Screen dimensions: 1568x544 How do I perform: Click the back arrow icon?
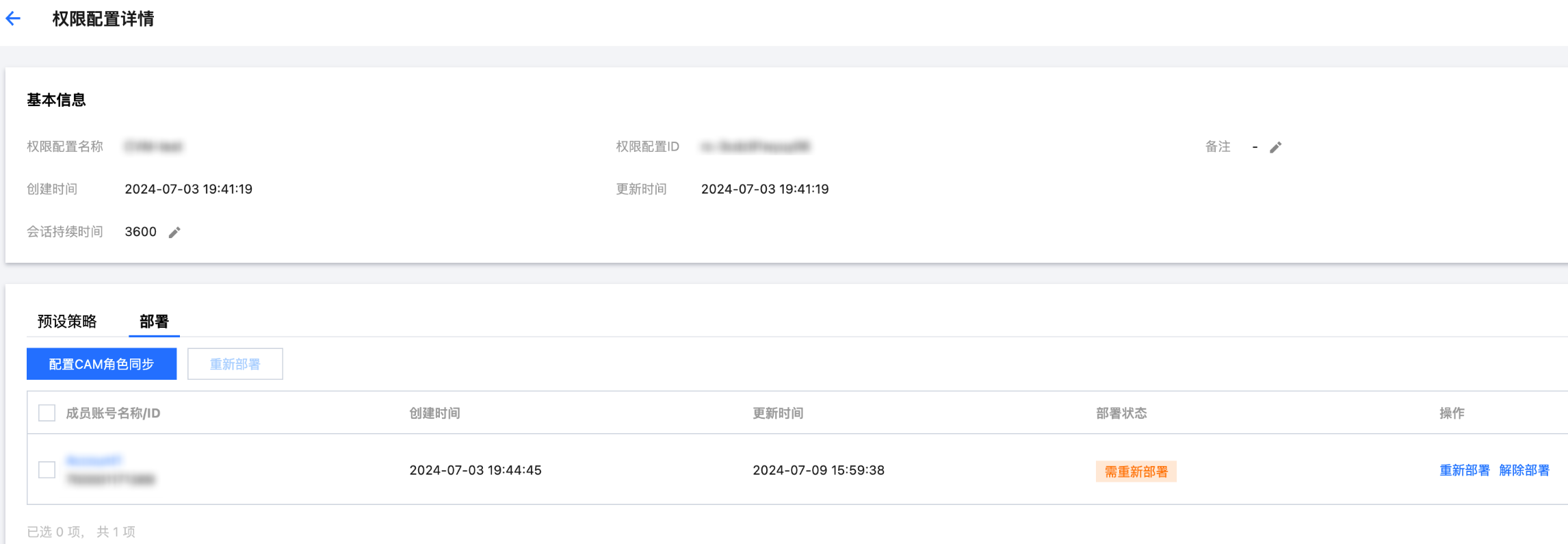(x=14, y=19)
